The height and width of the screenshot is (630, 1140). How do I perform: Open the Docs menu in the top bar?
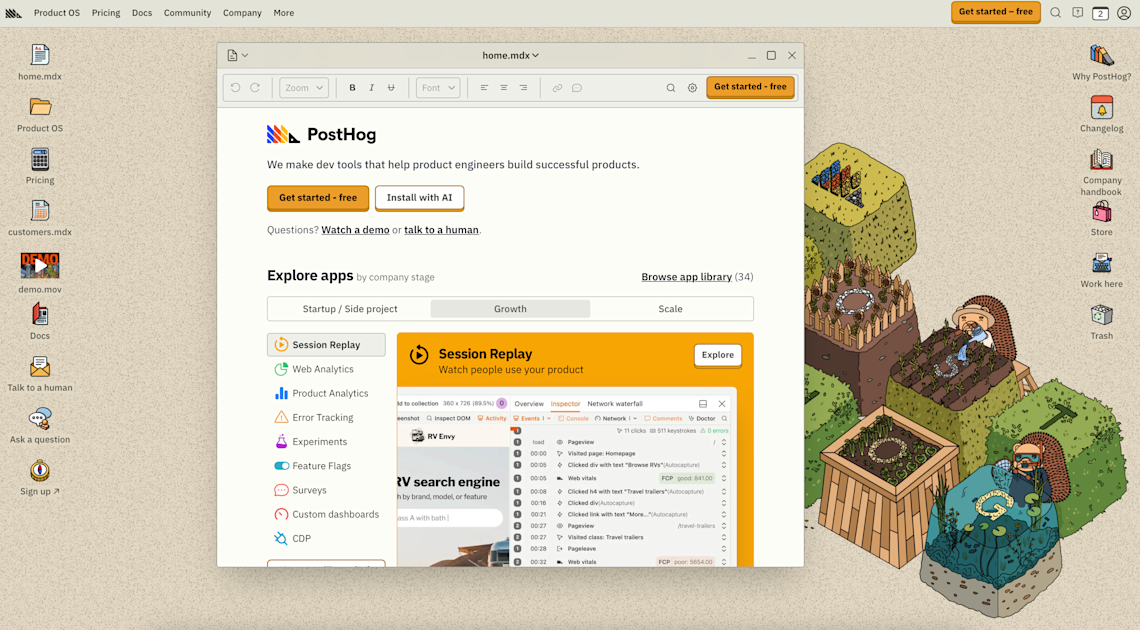click(142, 13)
